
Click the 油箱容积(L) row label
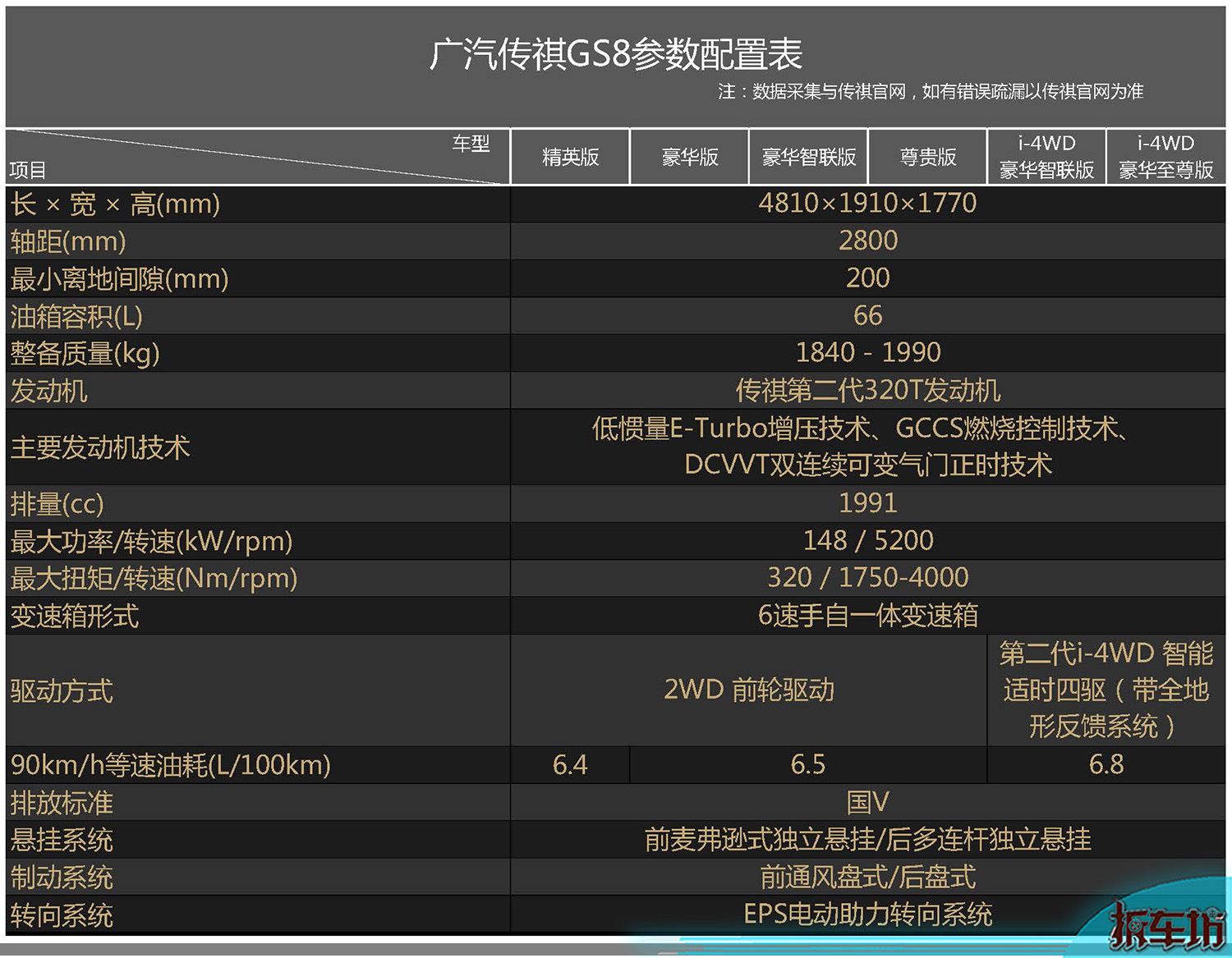pos(76,316)
